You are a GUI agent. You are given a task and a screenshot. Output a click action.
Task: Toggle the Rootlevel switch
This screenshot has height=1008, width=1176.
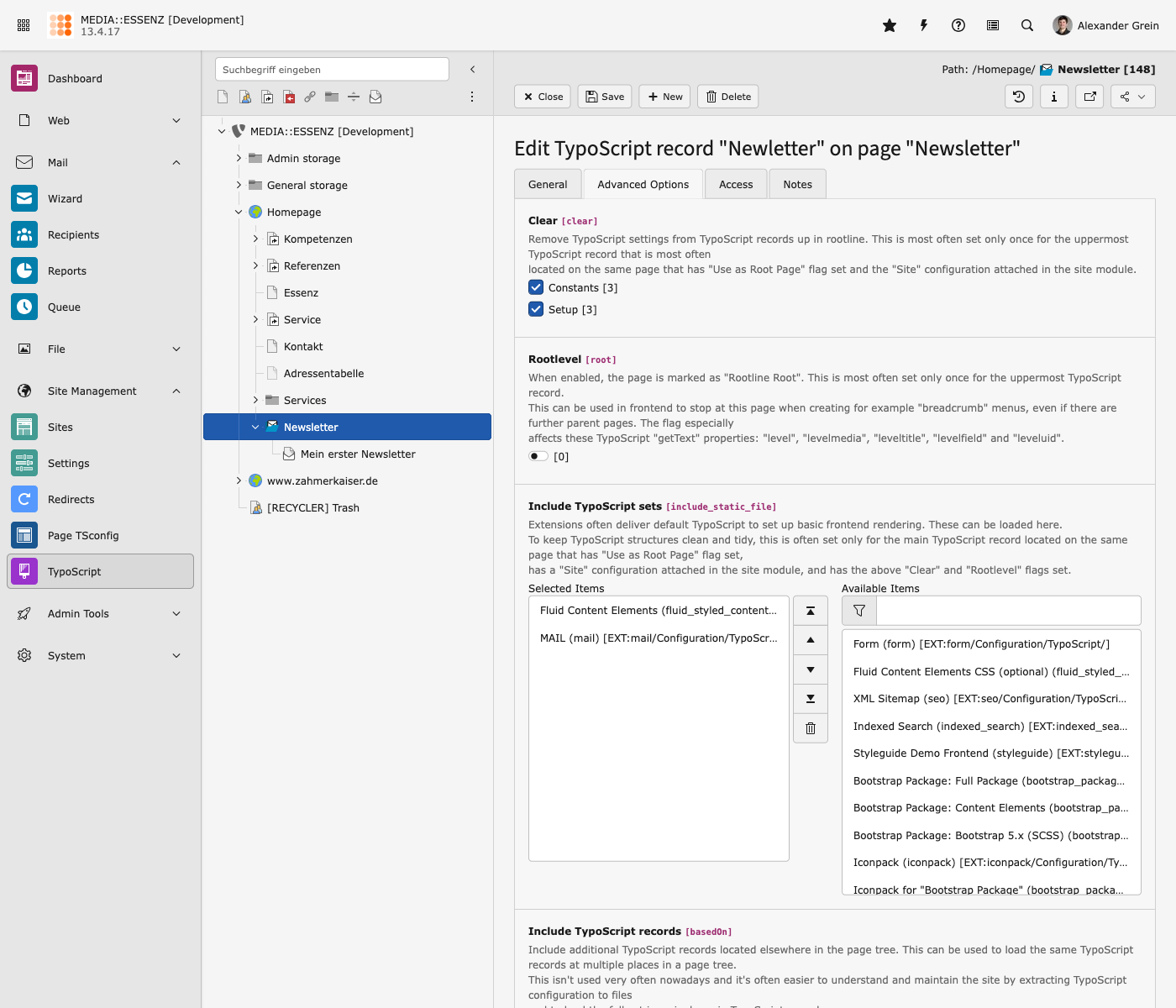[538, 456]
